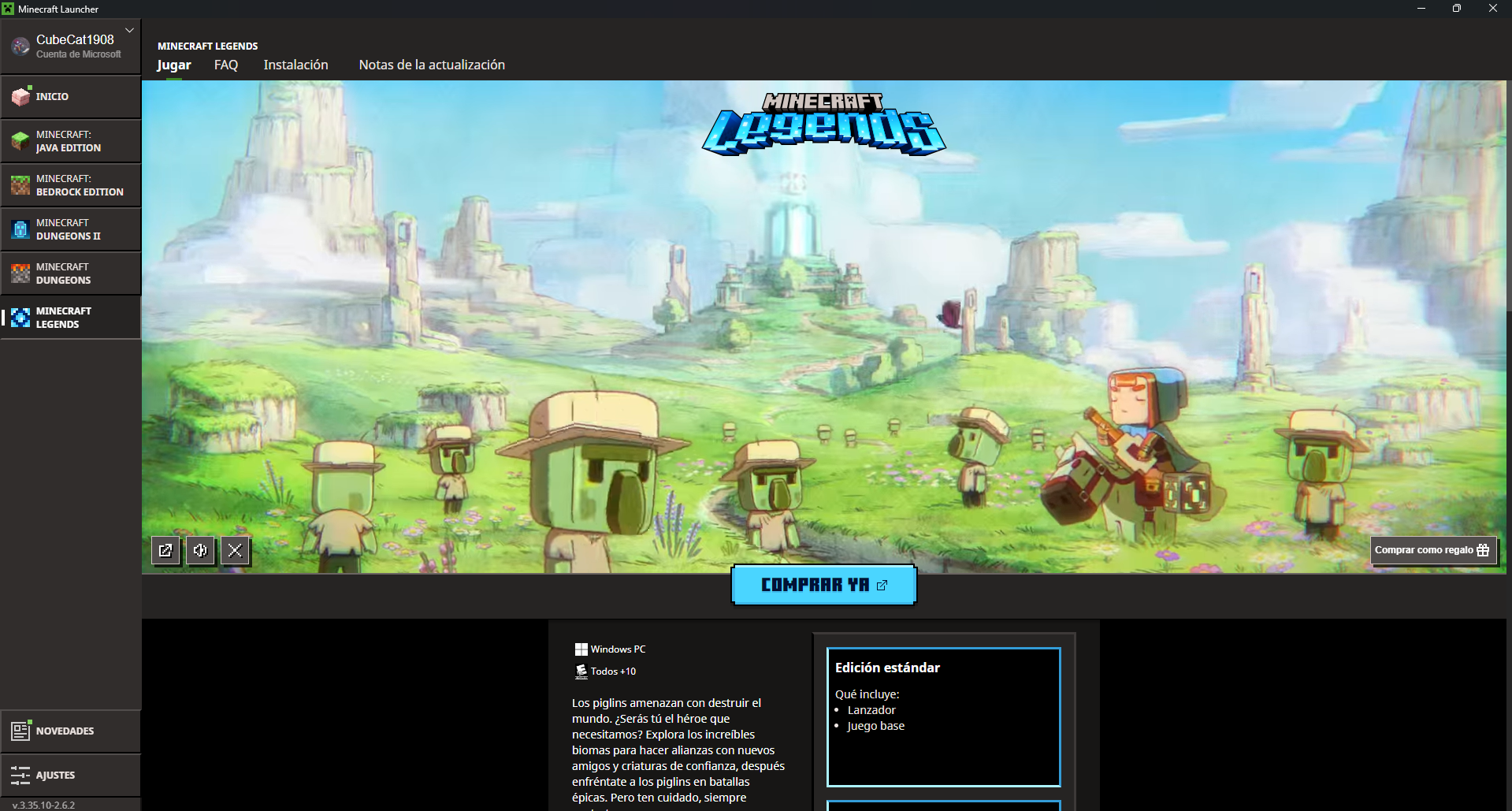Open Minecraft Dungeons II sidebar entry
This screenshot has height=811, width=1512.
tap(71, 229)
